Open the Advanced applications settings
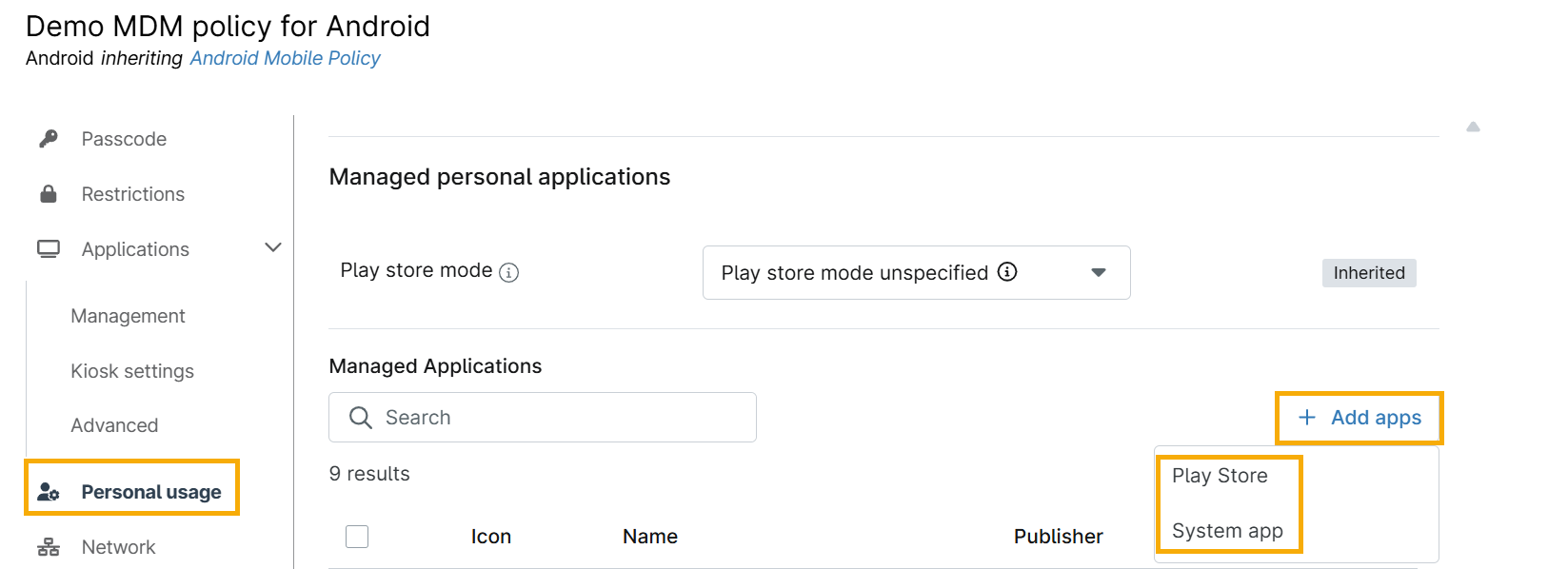Screen dimensions: 1568x569 point(114,425)
